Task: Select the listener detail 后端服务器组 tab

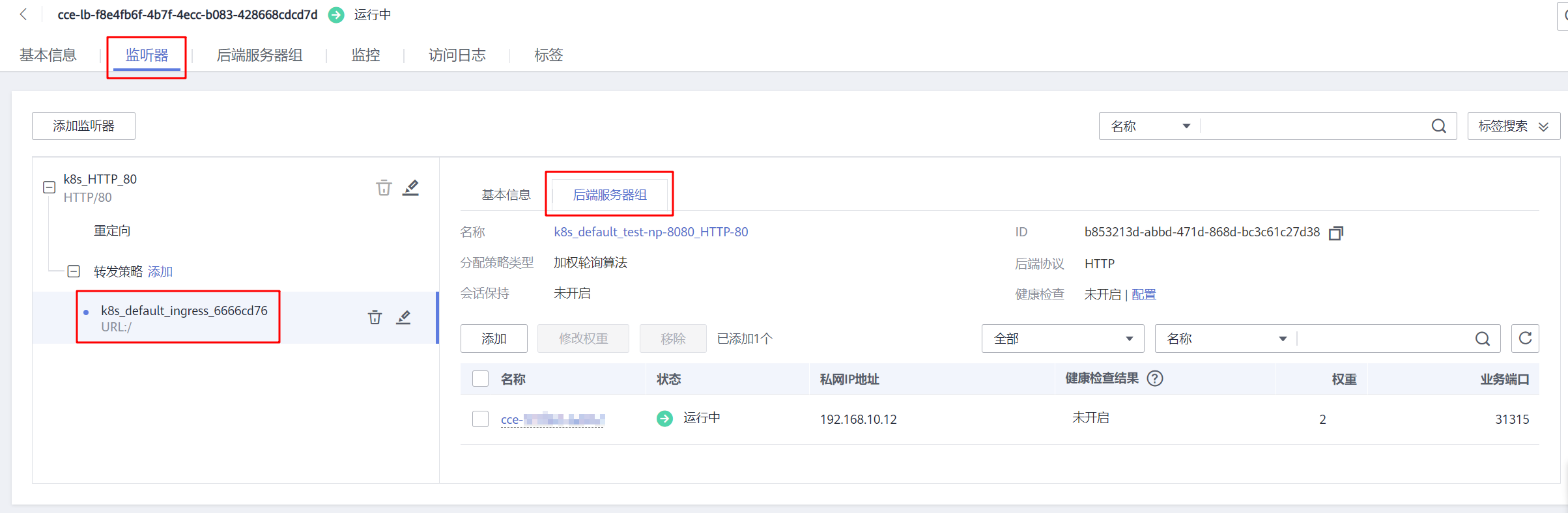Action: (610, 195)
